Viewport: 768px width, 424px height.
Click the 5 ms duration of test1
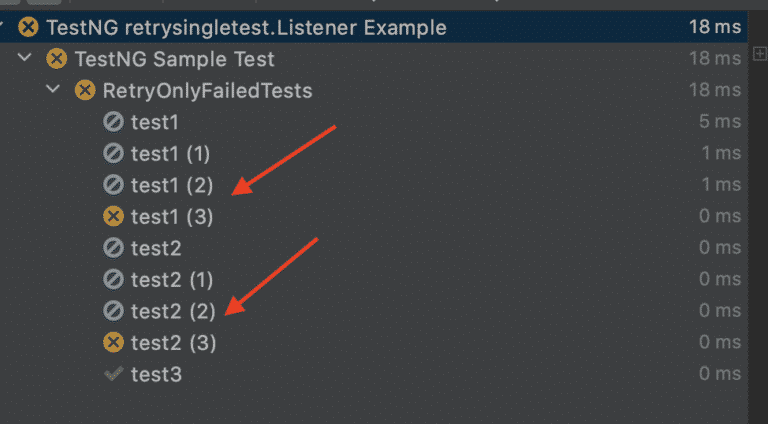[720, 121]
